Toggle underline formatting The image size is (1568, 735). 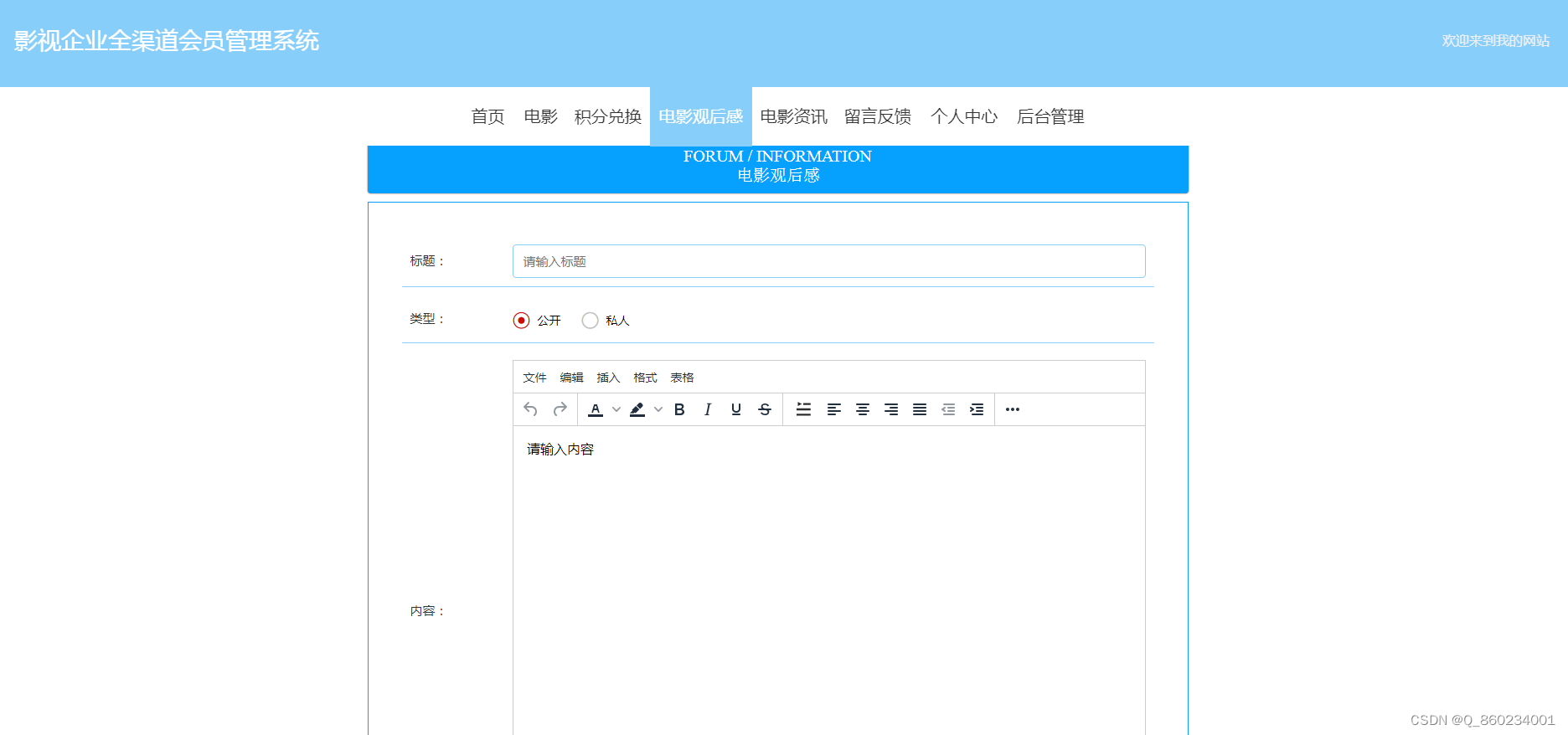tap(736, 409)
